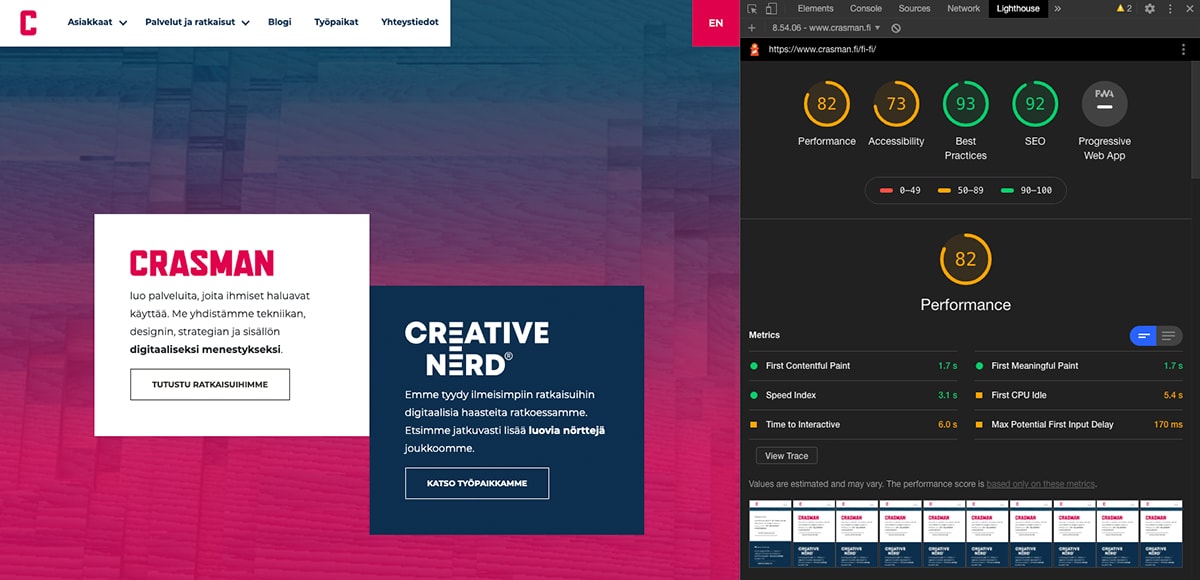Expand the Asiakkaat navigation dropdown
The width and height of the screenshot is (1200, 580).
(97, 22)
